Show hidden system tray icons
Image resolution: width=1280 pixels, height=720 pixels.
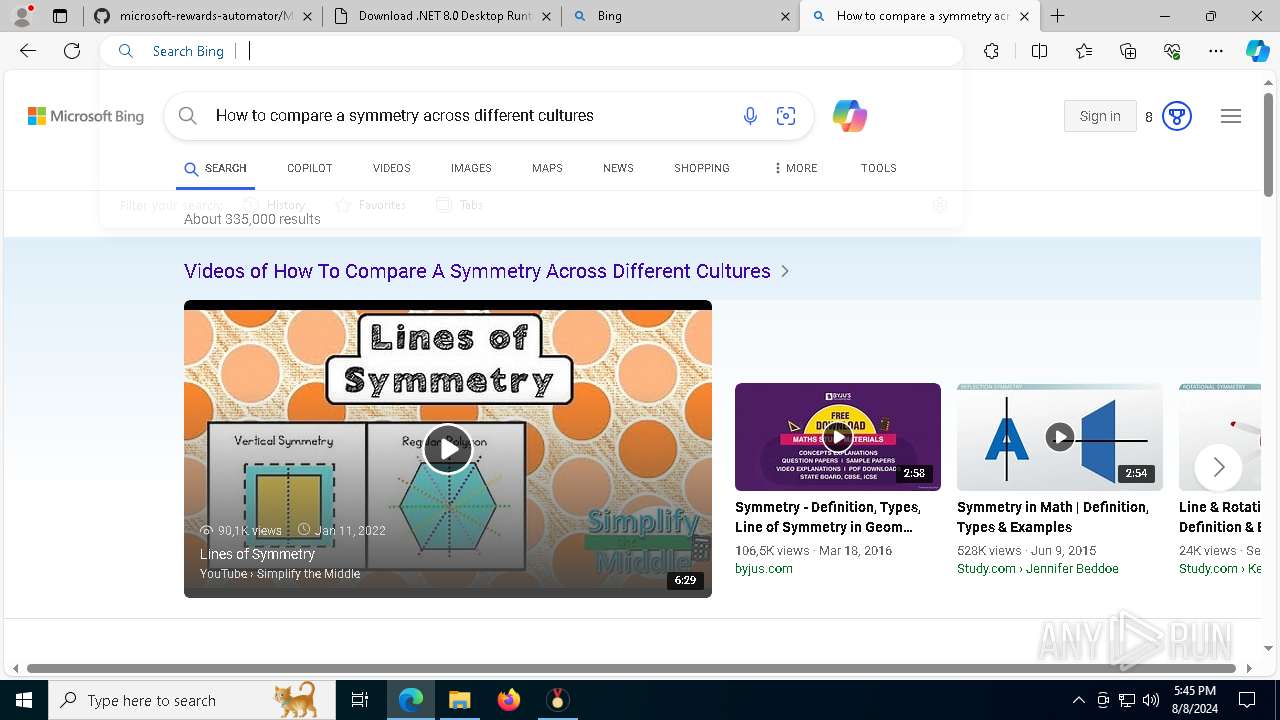click(1078, 700)
